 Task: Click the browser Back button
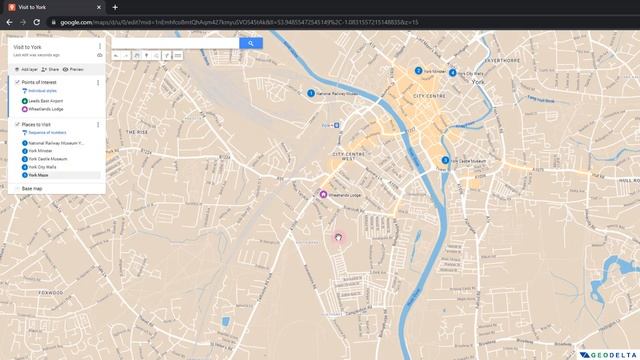[9, 22]
